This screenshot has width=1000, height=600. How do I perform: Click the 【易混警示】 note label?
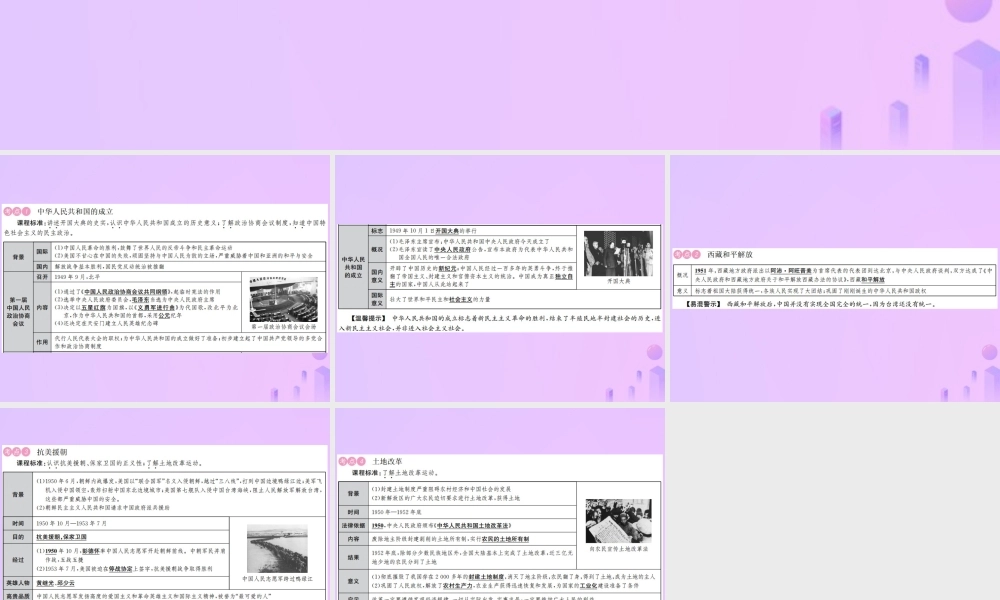pos(703,304)
